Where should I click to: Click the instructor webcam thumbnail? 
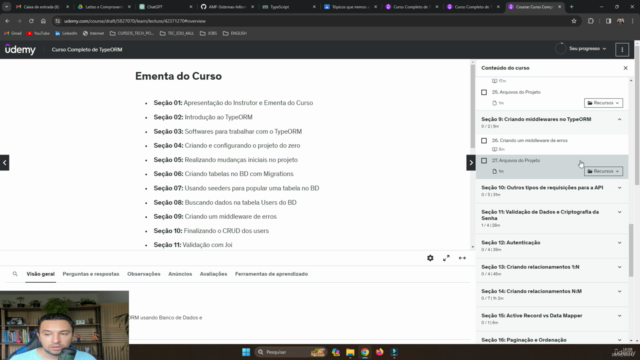64,325
